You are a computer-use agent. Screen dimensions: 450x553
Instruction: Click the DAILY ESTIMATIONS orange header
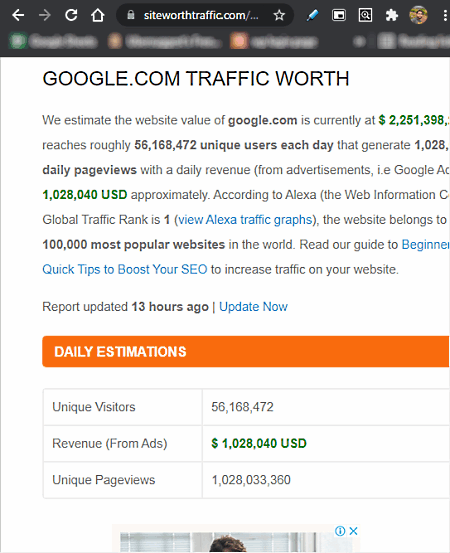tap(246, 352)
